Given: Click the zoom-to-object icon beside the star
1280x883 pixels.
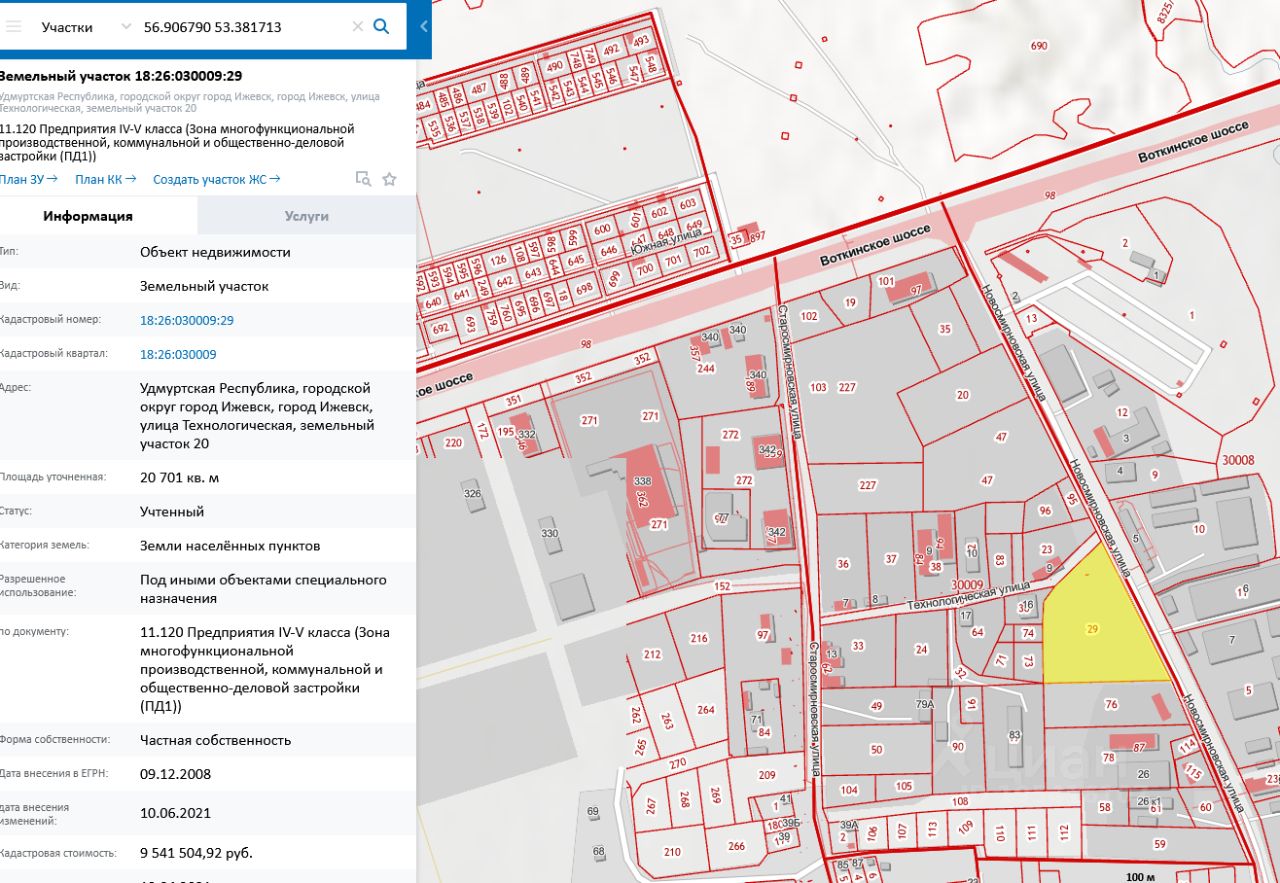Looking at the screenshot, I should [x=363, y=179].
